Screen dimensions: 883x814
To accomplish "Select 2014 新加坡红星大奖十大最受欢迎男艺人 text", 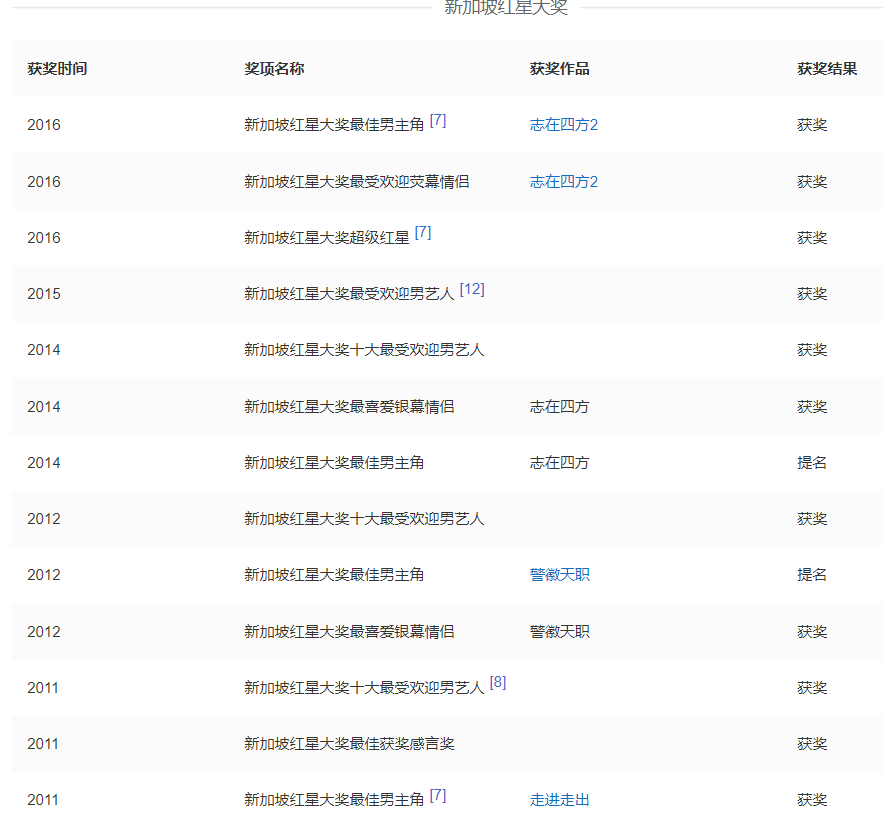I will tap(364, 350).
